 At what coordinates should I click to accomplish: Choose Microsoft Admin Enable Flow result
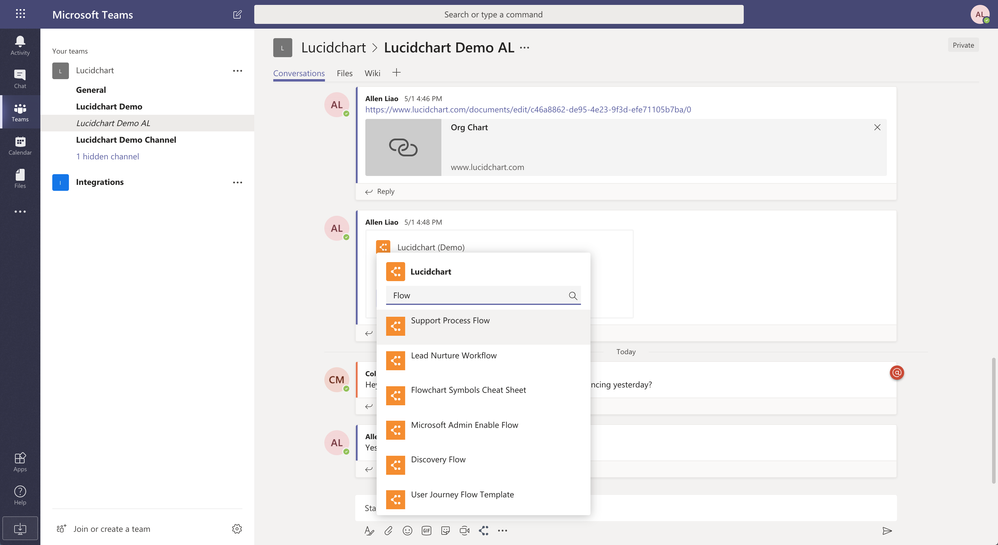pos(483,431)
